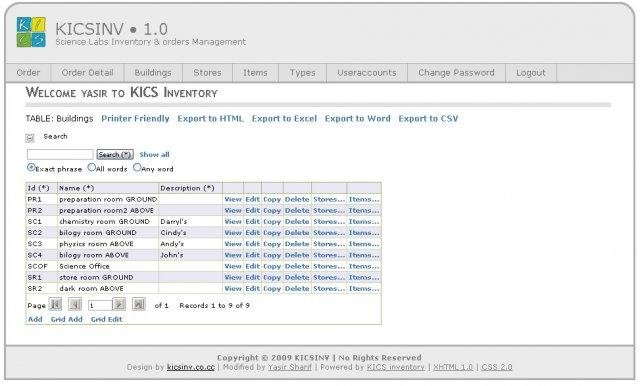640x386 pixels.
Task: Copy the SC3 physics room record
Action: click(272, 244)
